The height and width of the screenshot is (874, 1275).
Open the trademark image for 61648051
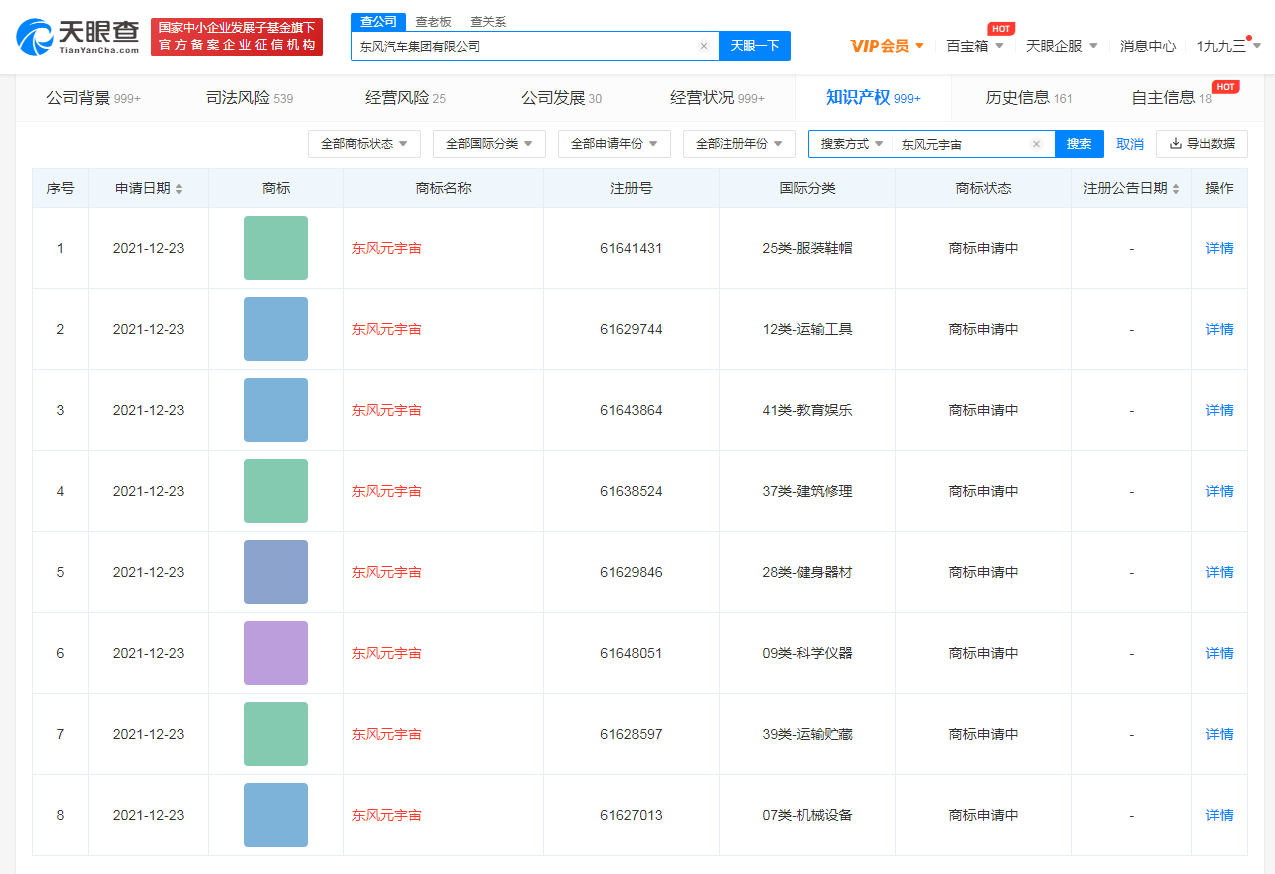(x=276, y=653)
